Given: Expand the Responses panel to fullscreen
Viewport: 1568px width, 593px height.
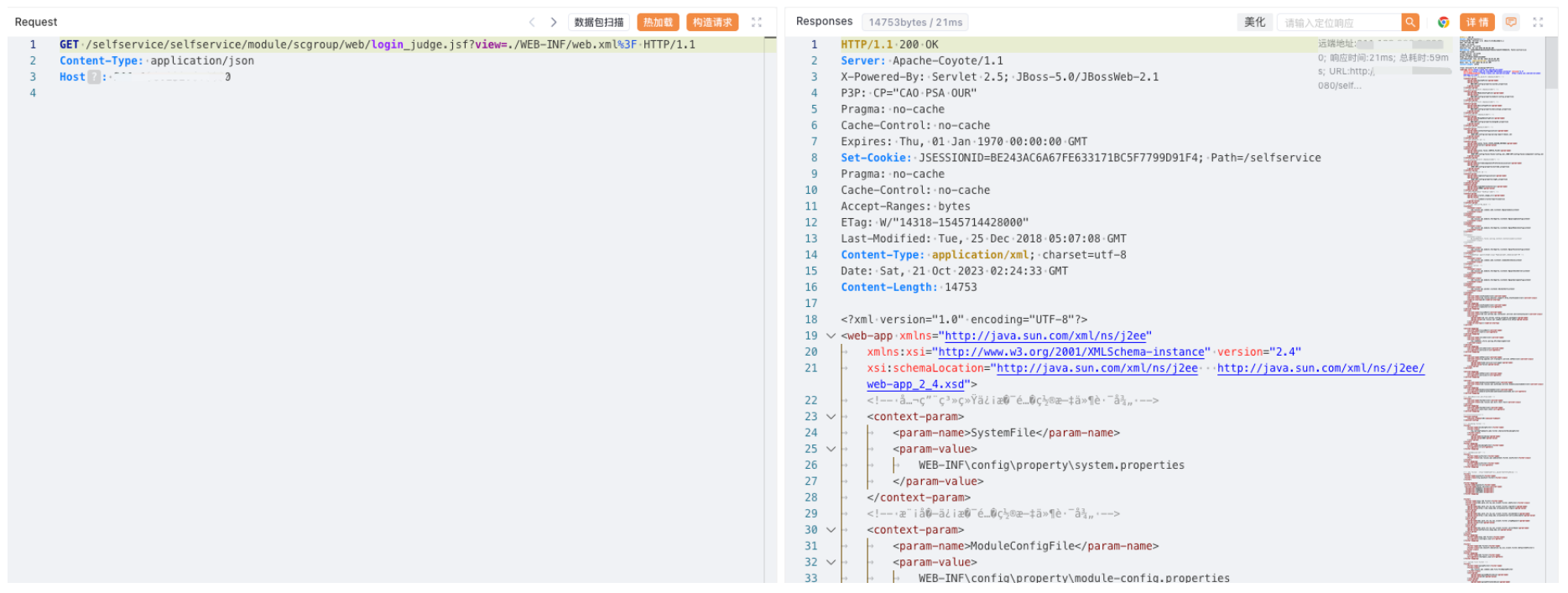Looking at the screenshot, I should point(1538,23).
